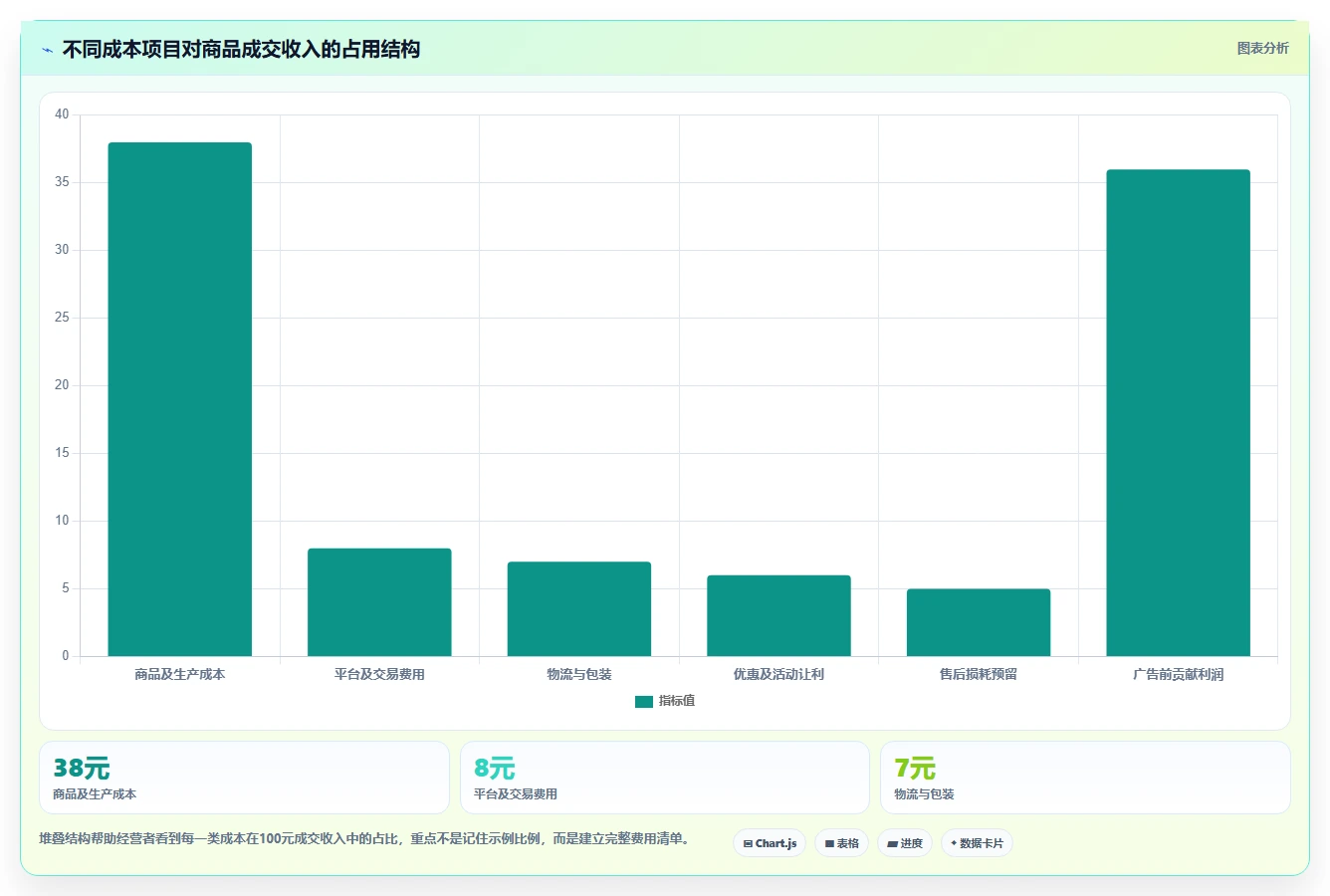Click the 广告前贡献利润 bar
The height and width of the screenshot is (896, 1330).
click(x=1178, y=413)
